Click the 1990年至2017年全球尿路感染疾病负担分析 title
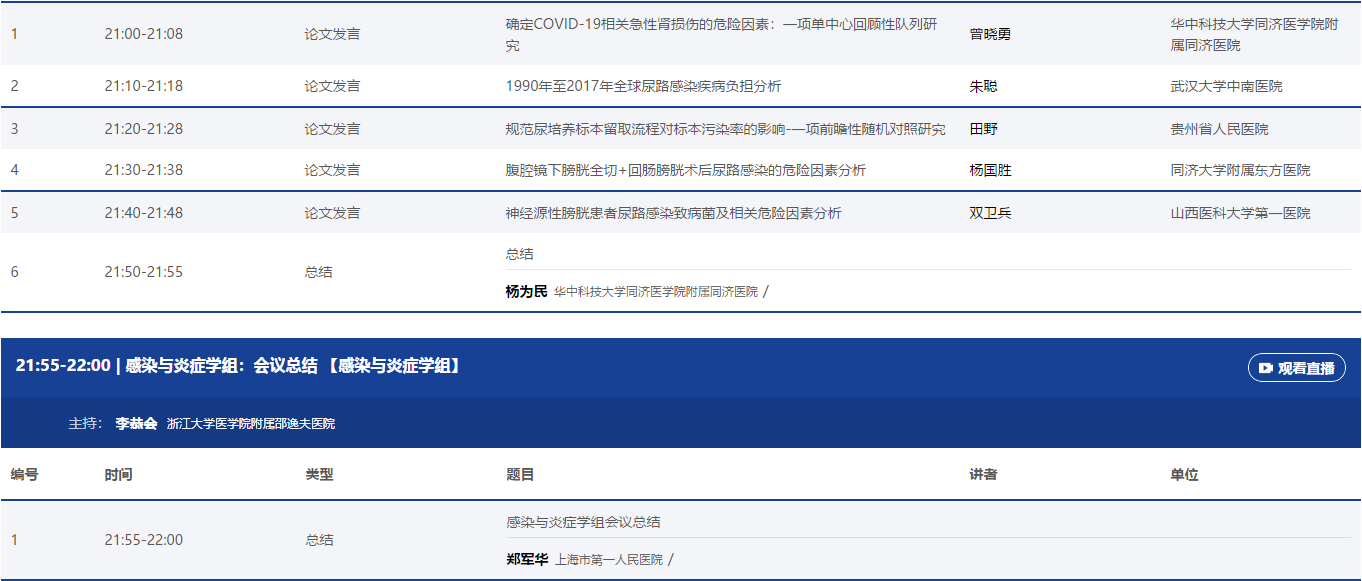 643,86
